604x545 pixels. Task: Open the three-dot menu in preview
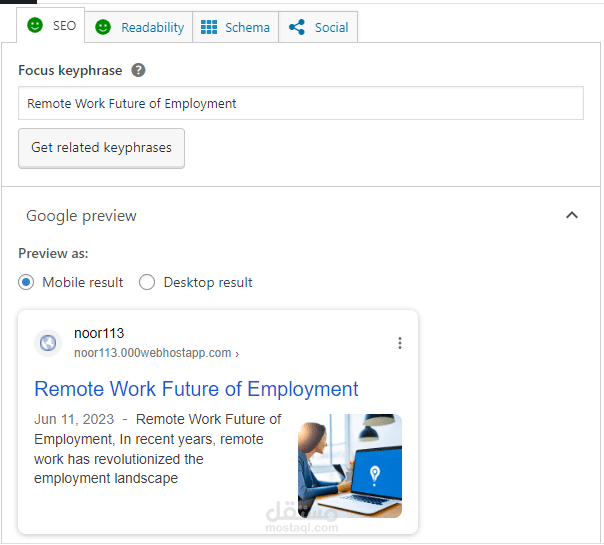click(400, 343)
